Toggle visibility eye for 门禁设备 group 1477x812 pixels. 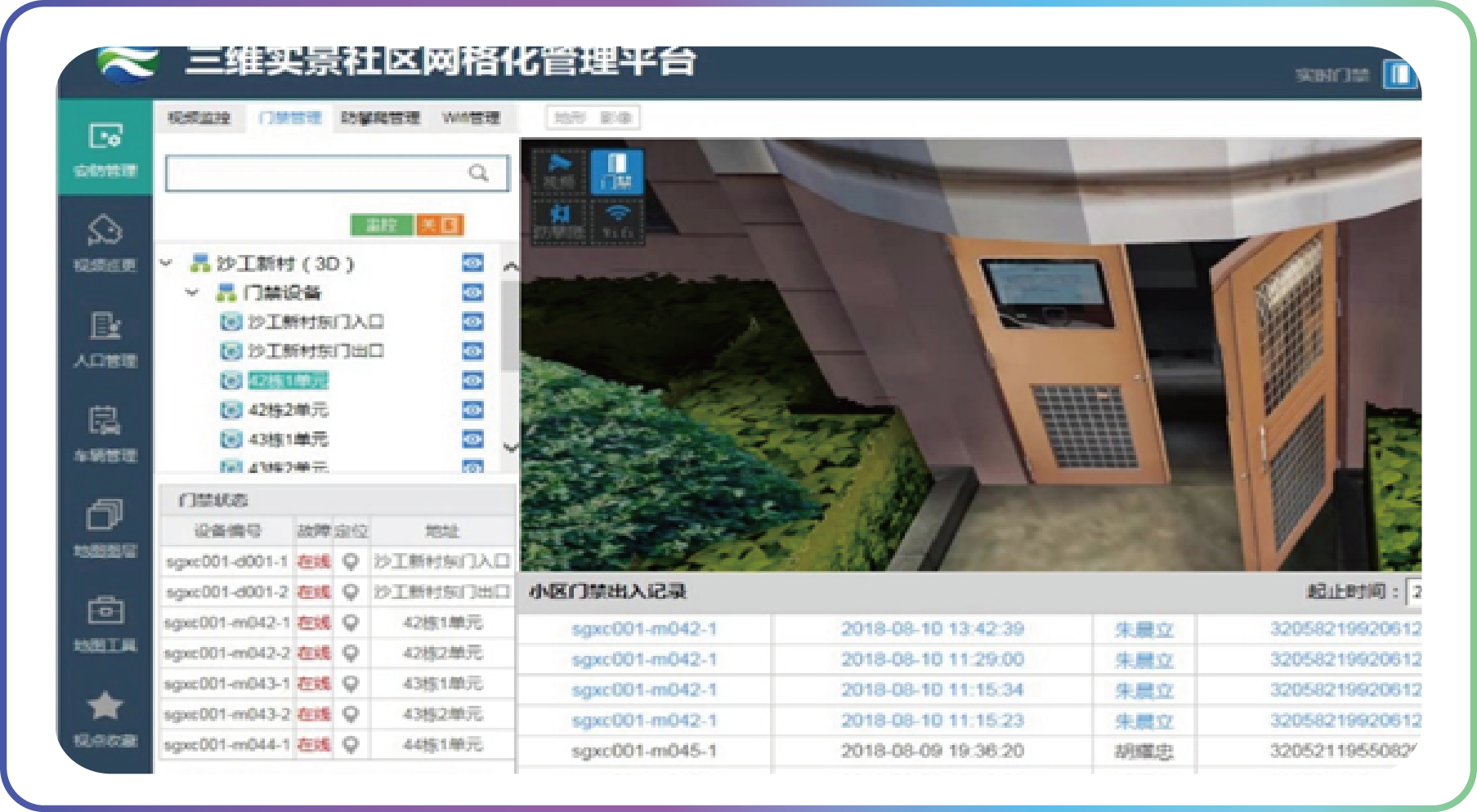pos(472,292)
